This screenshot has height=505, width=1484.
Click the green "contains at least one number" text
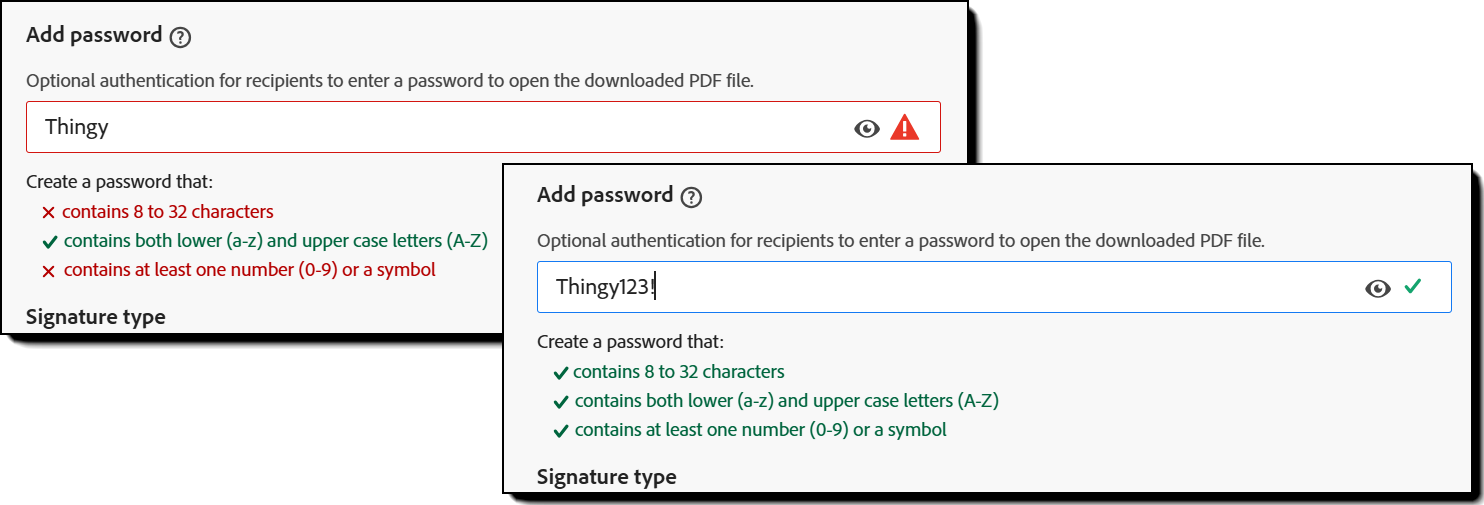760,430
